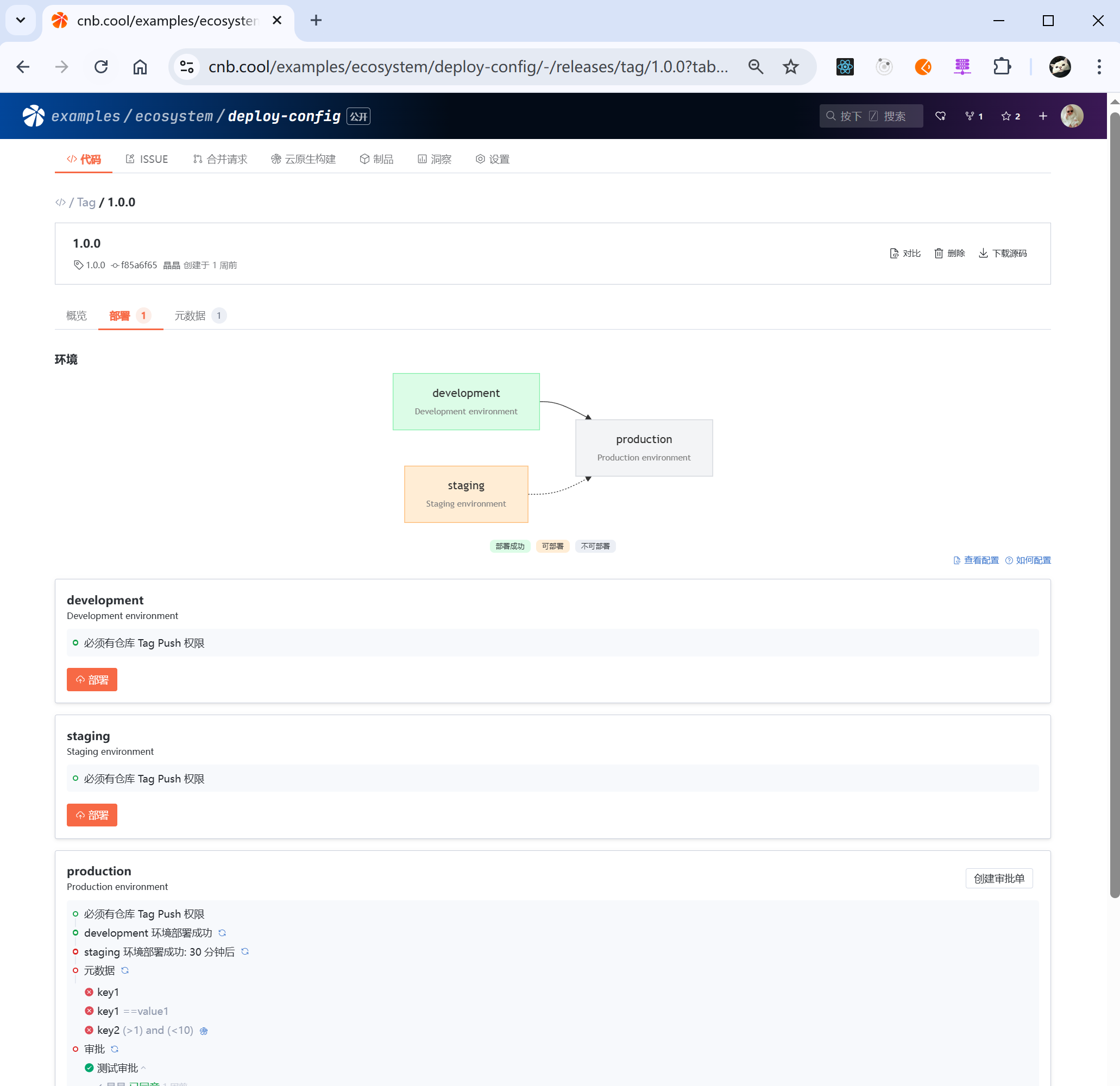Reload the browser page
Image resolution: width=1120 pixels, height=1086 pixels.
click(101, 67)
